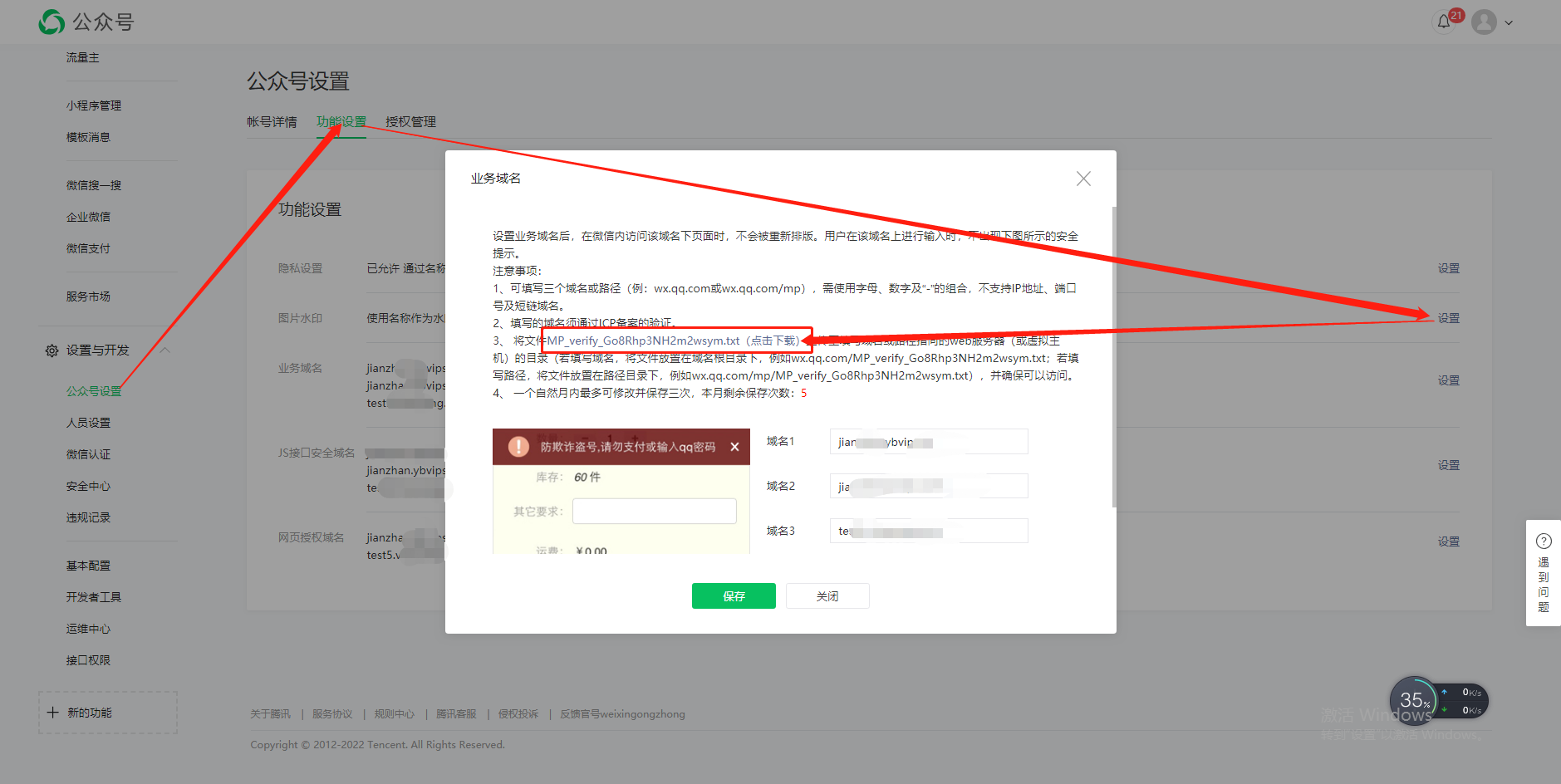Viewport: 1561px width, 784px height.
Task: Open 微信认证 in the sidebar
Action: coord(88,454)
